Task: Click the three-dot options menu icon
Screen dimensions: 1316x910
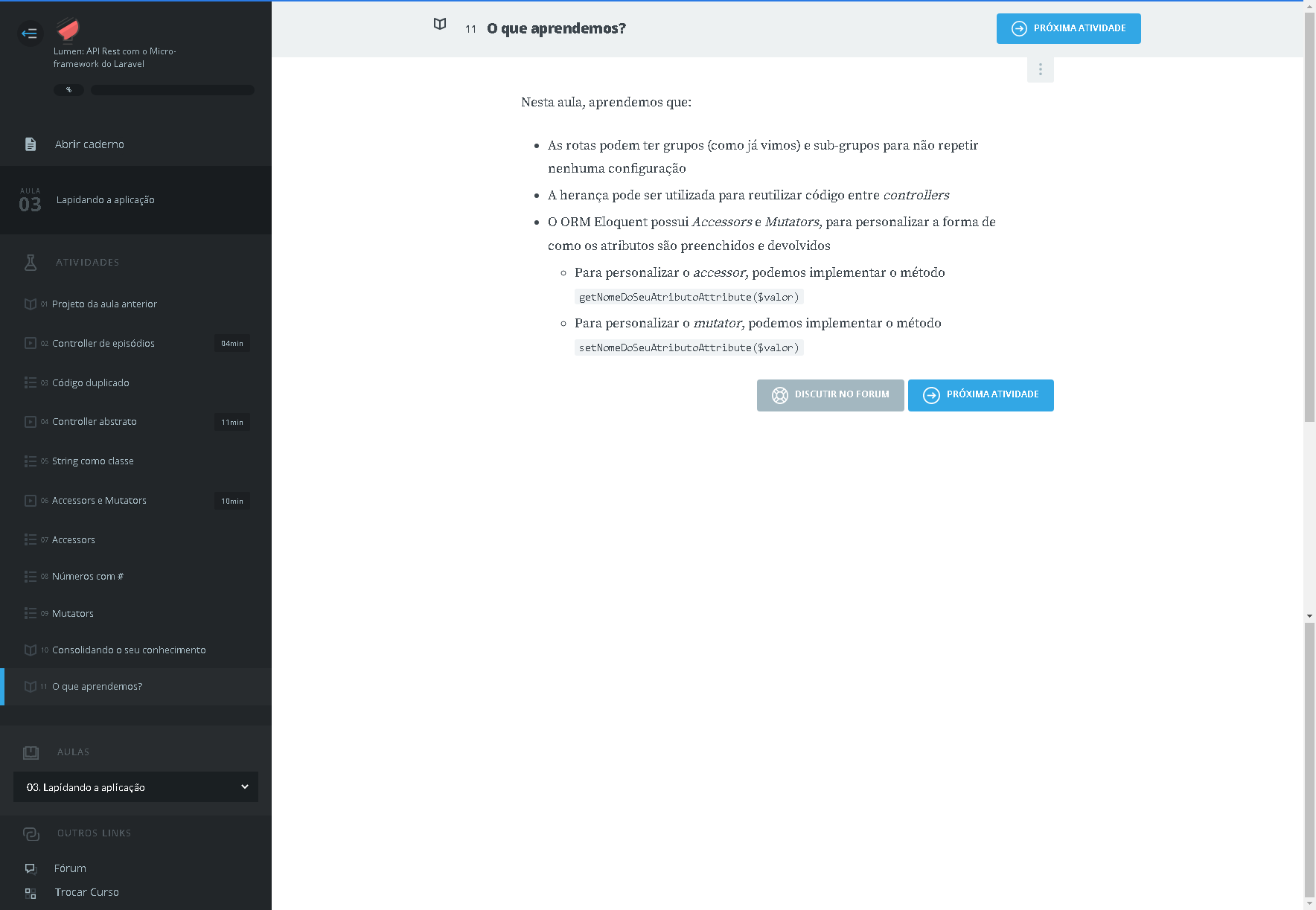Action: [x=1040, y=69]
